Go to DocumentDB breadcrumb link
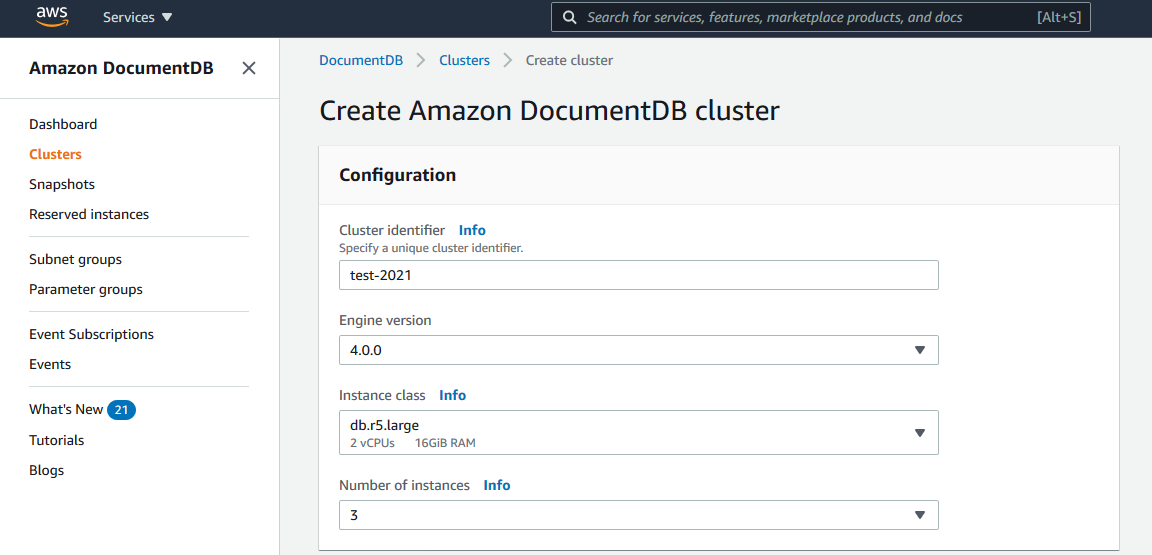The image size is (1152, 555). (x=361, y=60)
